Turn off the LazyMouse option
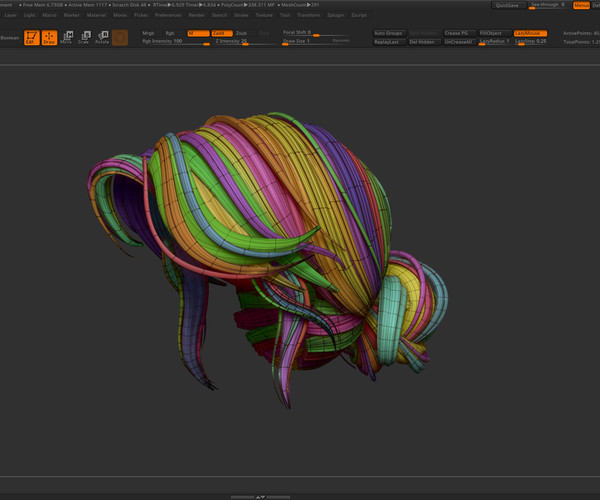 (530, 33)
